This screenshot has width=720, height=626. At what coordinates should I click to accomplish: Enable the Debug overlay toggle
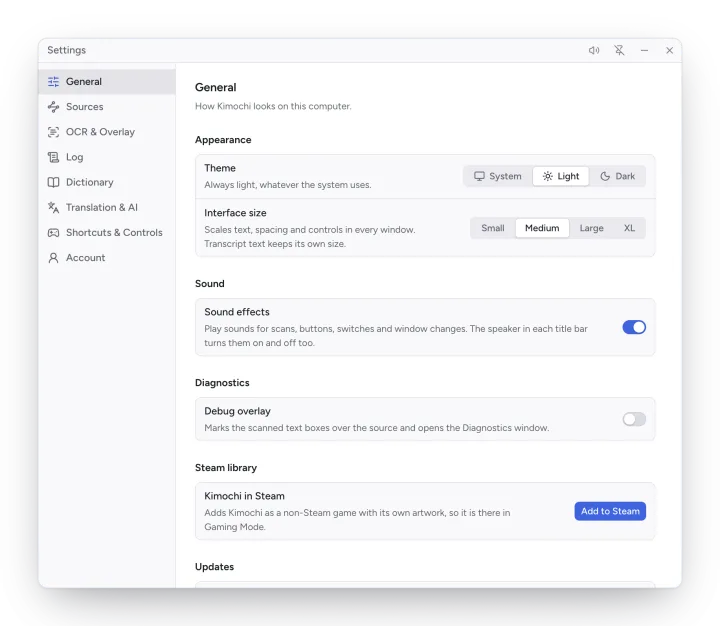pos(634,419)
